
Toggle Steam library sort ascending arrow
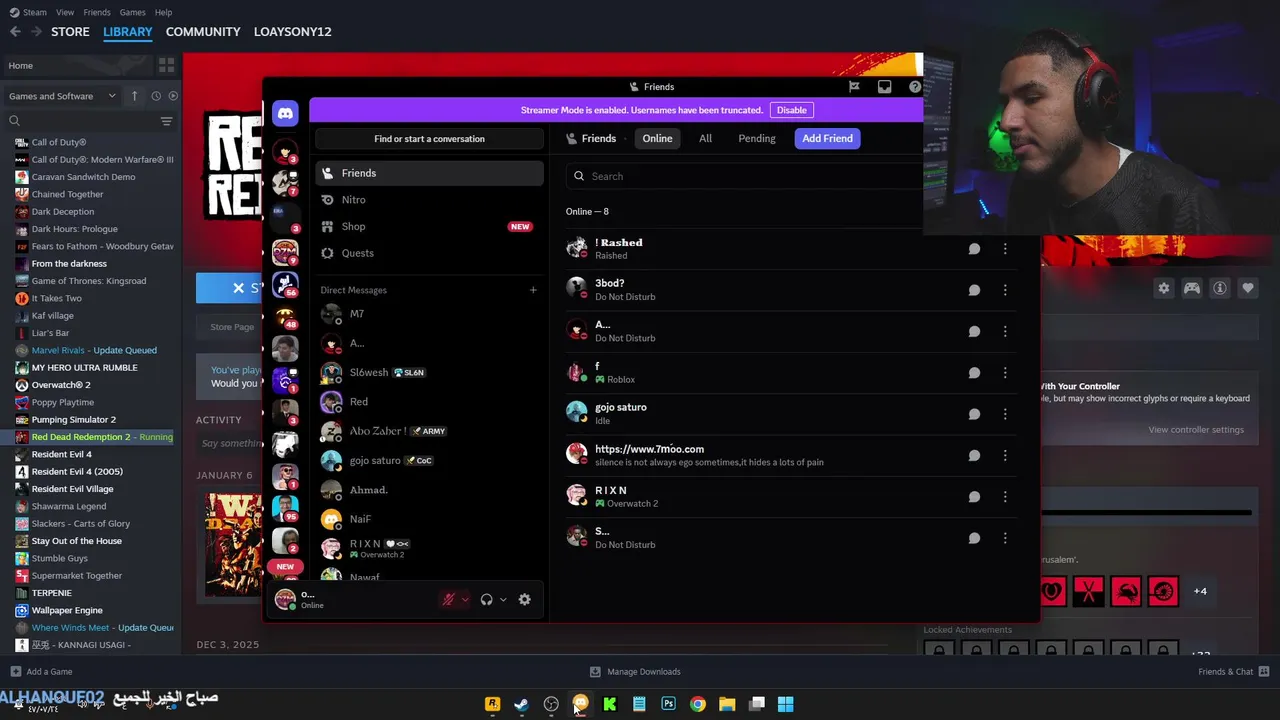(x=135, y=96)
